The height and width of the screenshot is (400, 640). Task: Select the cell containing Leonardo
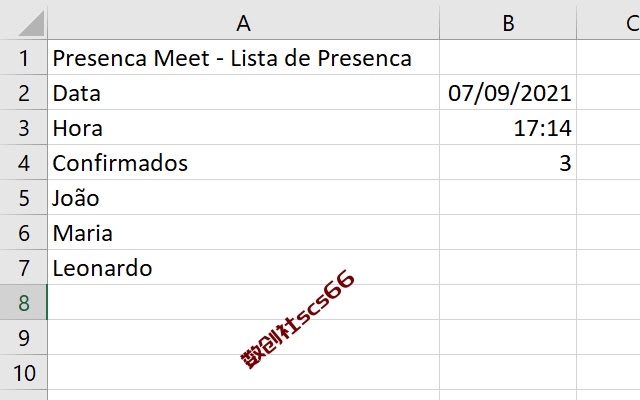click(x=243, y=267)
